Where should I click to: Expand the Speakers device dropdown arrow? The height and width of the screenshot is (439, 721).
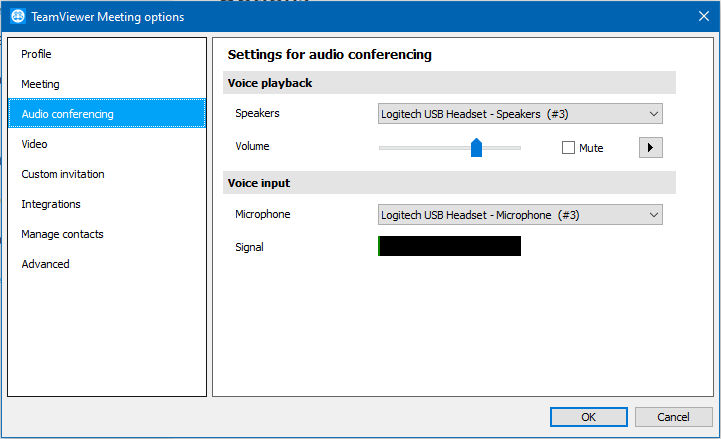(653, 114)
